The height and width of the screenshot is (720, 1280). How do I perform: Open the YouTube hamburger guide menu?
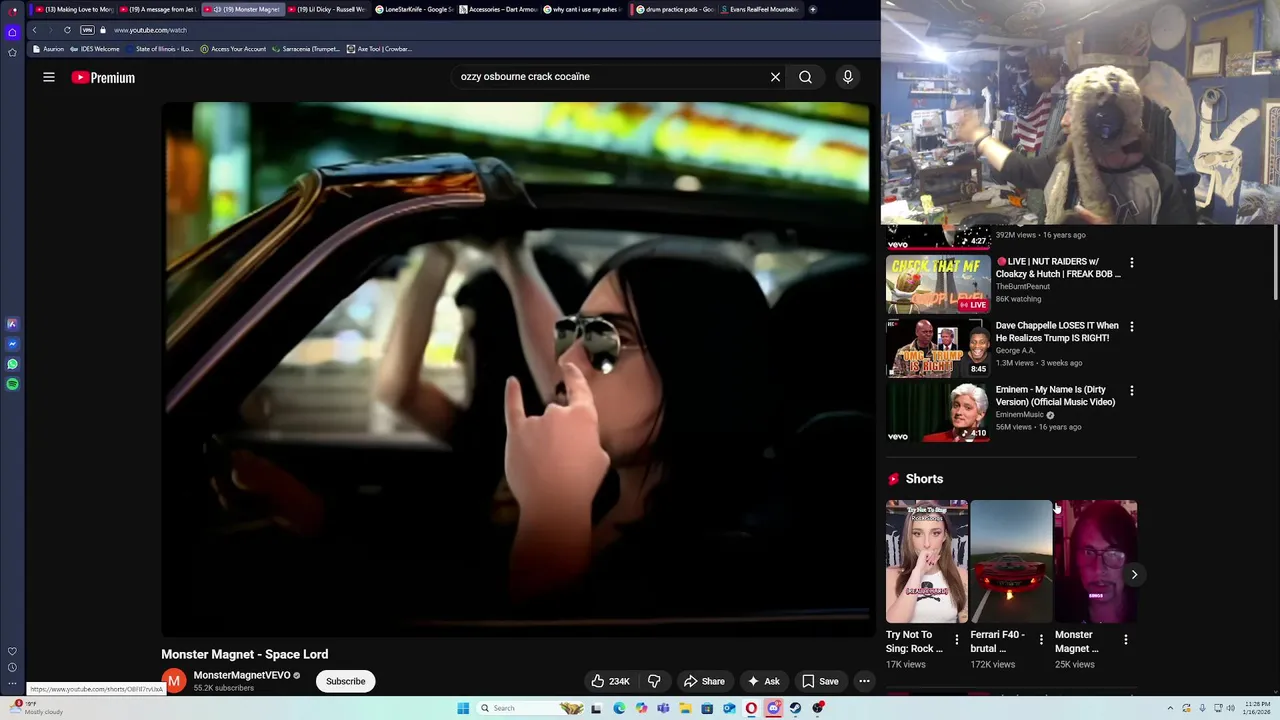pos(48,77)
